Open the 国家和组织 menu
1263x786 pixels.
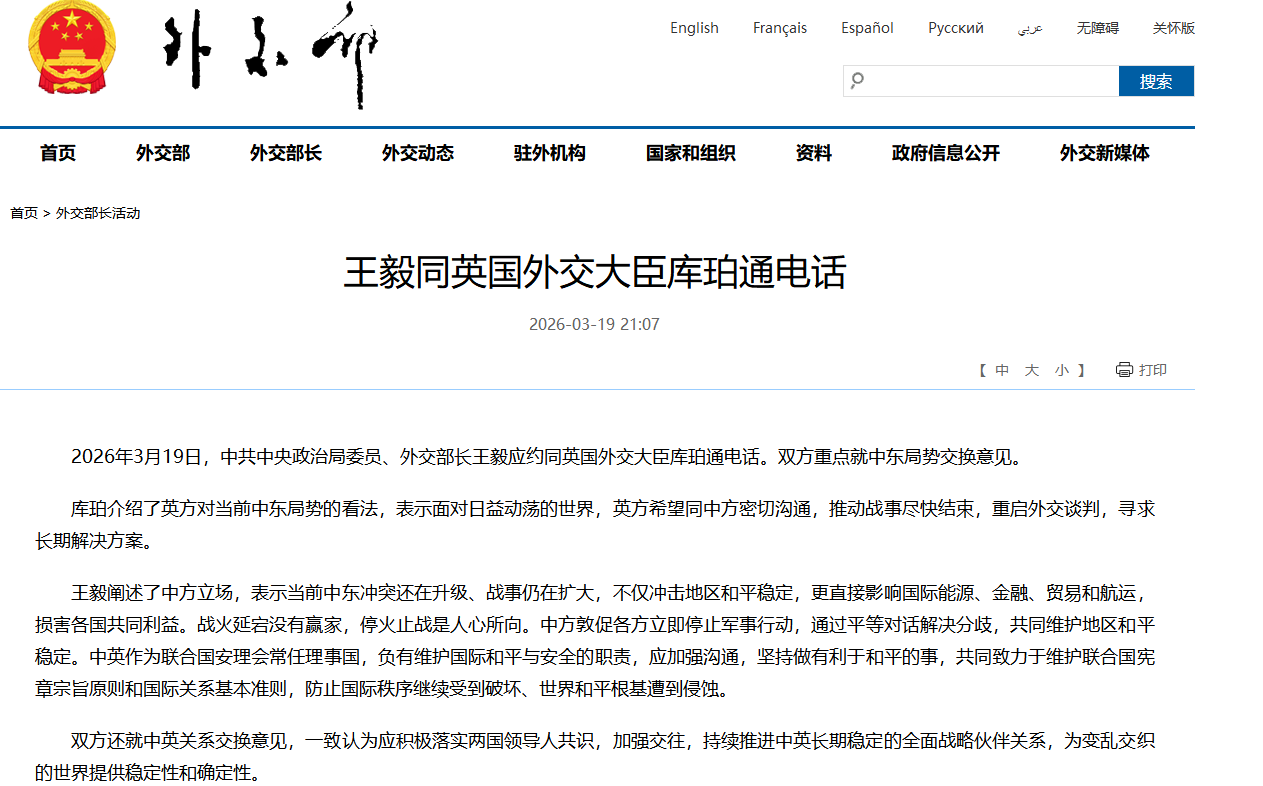point(691,153)
